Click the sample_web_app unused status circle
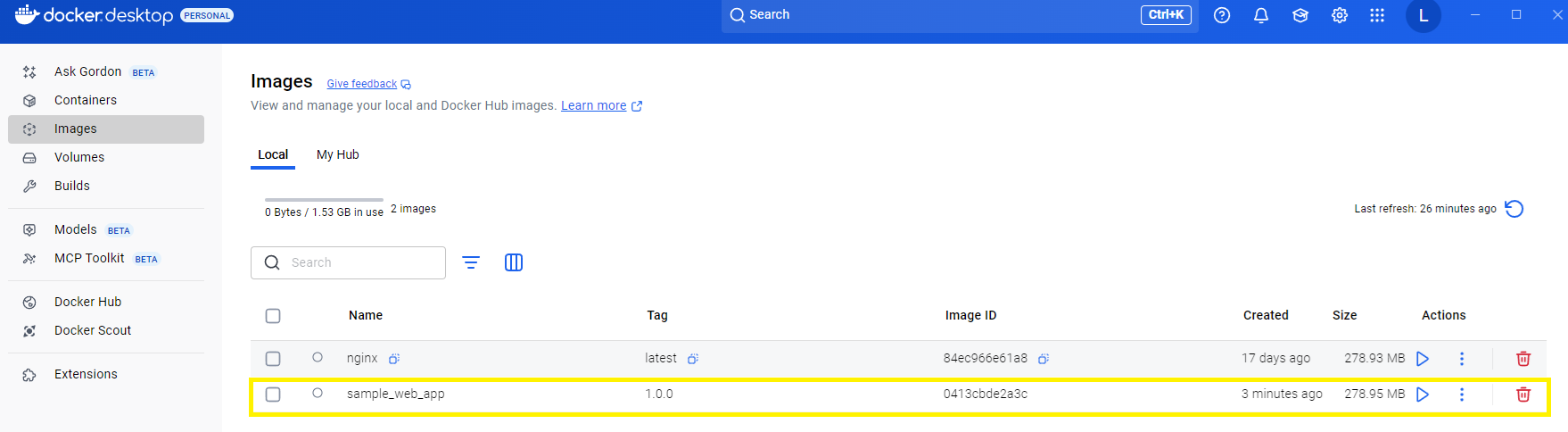This screenshot has height=432, width=1568. click(318, 393)
